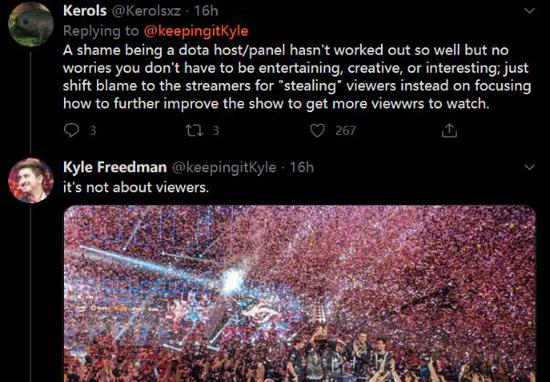Click the Kerols display name
Image resolution: width=550 pixels, height=382 pixels.
click(x=85, y=11)
